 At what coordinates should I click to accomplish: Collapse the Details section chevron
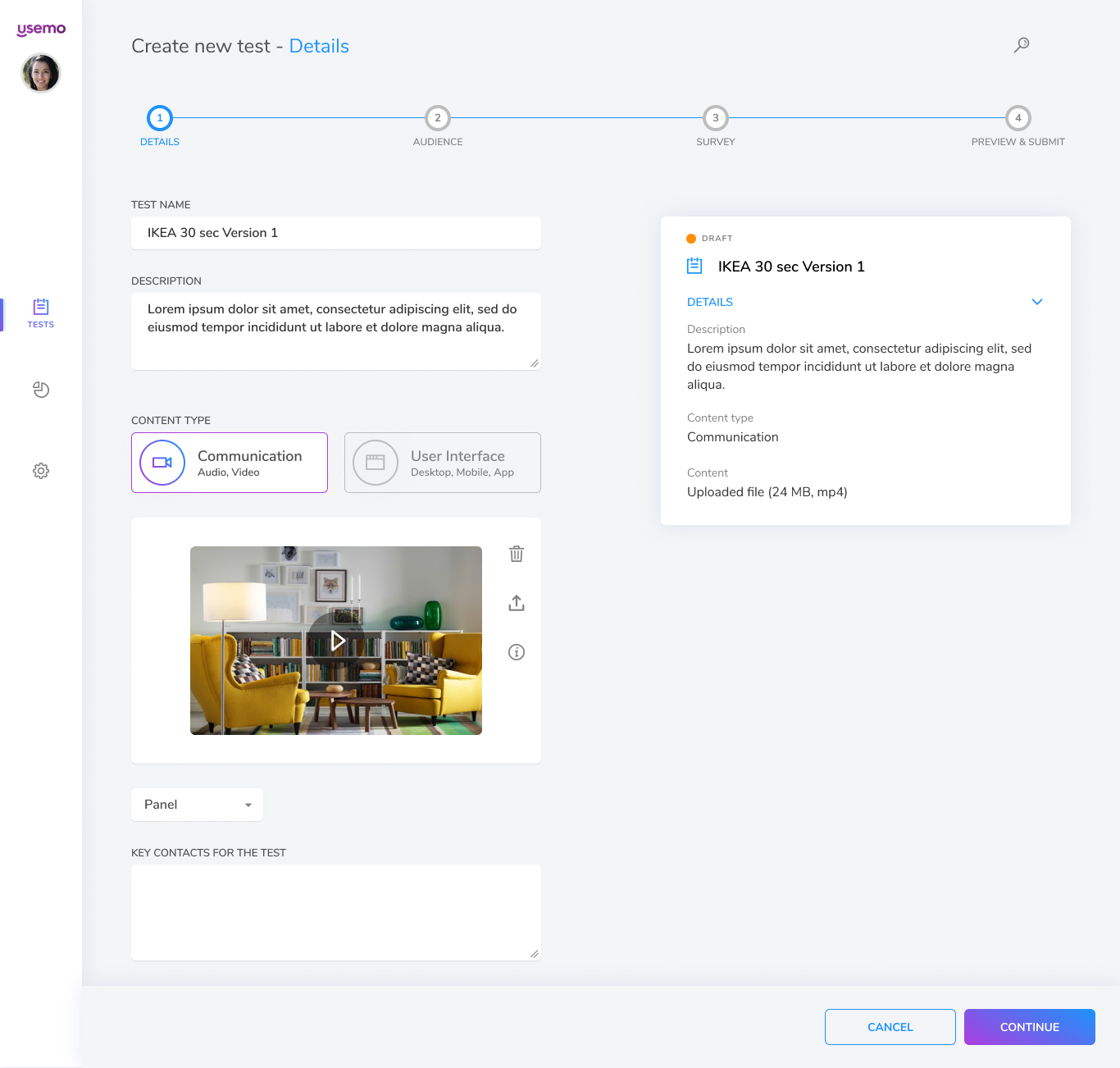coord(1037,302)
